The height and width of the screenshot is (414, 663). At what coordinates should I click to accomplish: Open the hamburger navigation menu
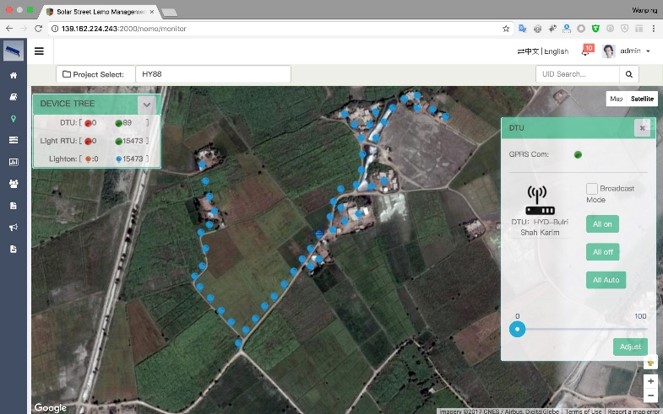tap(39, 51)
